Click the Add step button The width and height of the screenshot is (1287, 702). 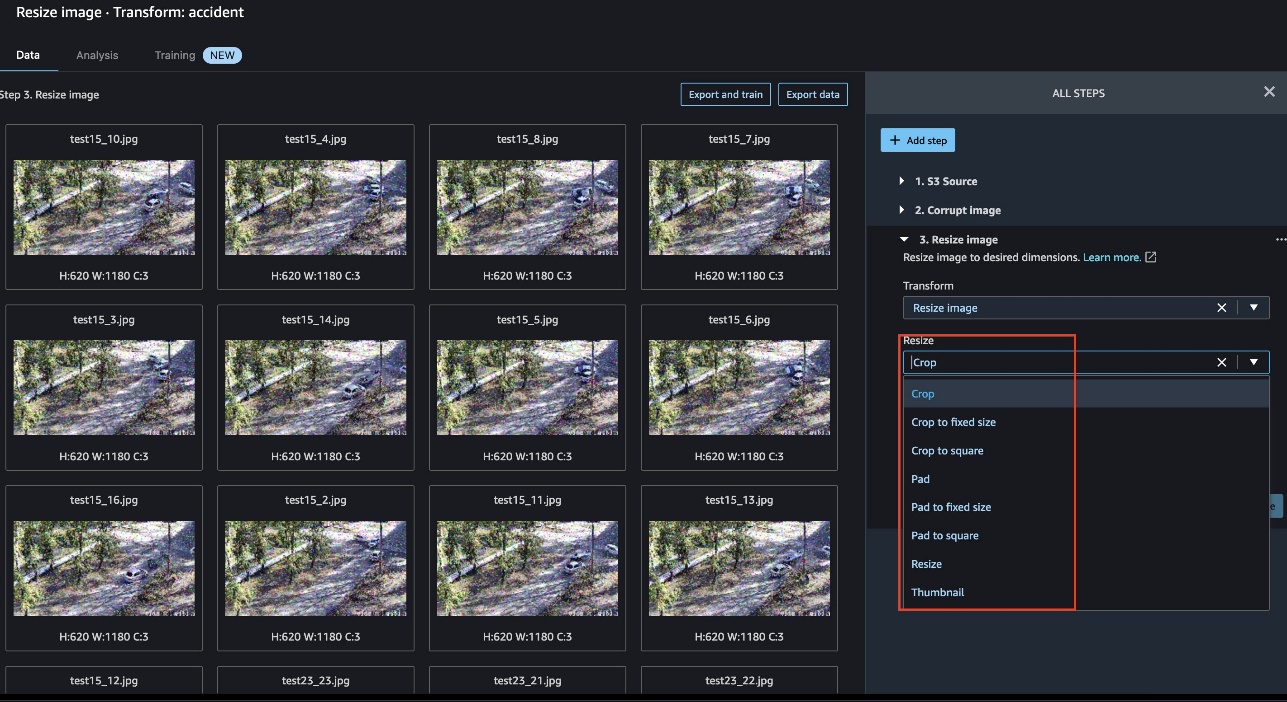click(x=918, y=140)
